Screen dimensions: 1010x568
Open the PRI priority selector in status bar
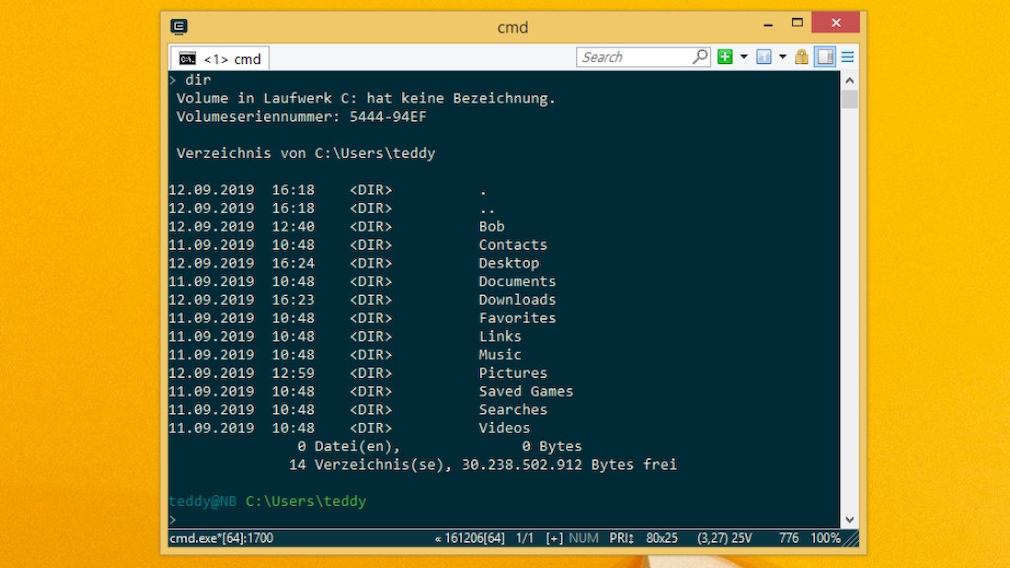(x=621, y=538)
